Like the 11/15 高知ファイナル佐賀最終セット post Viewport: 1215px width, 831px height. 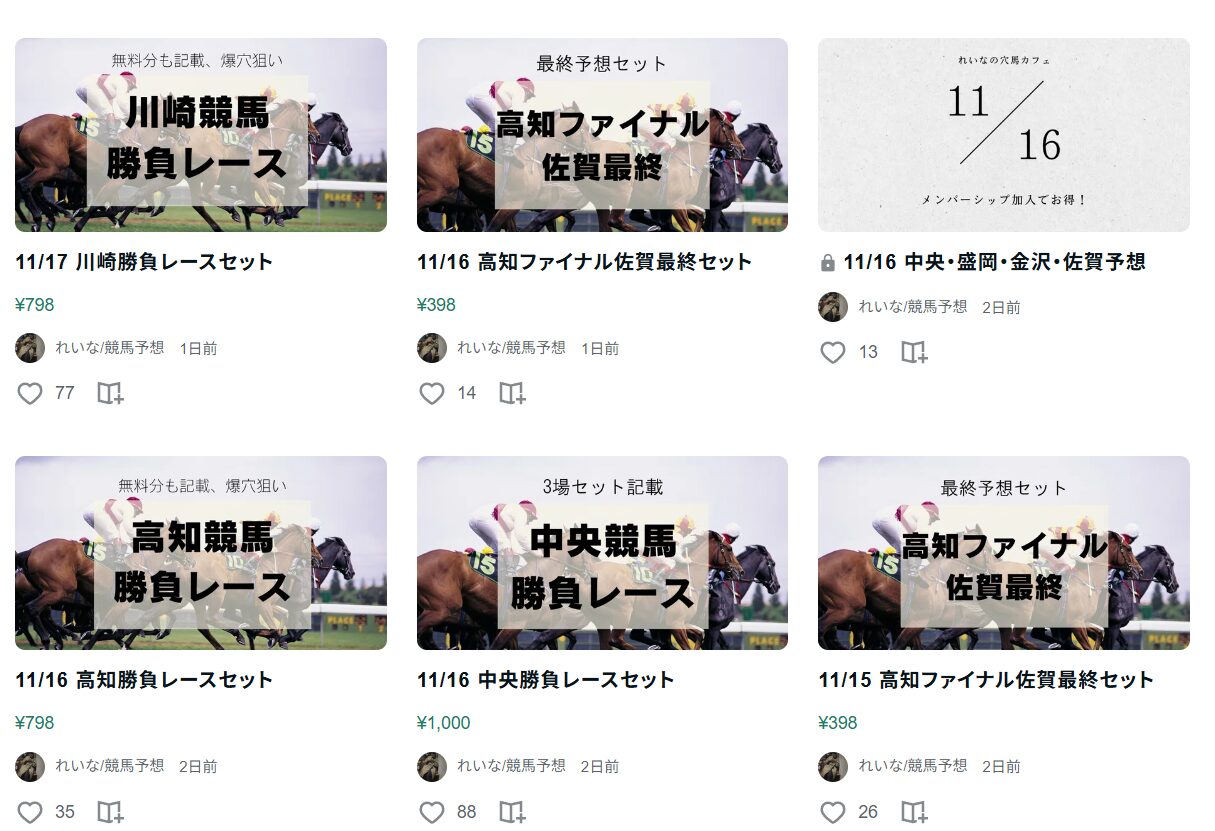point(833,812)
